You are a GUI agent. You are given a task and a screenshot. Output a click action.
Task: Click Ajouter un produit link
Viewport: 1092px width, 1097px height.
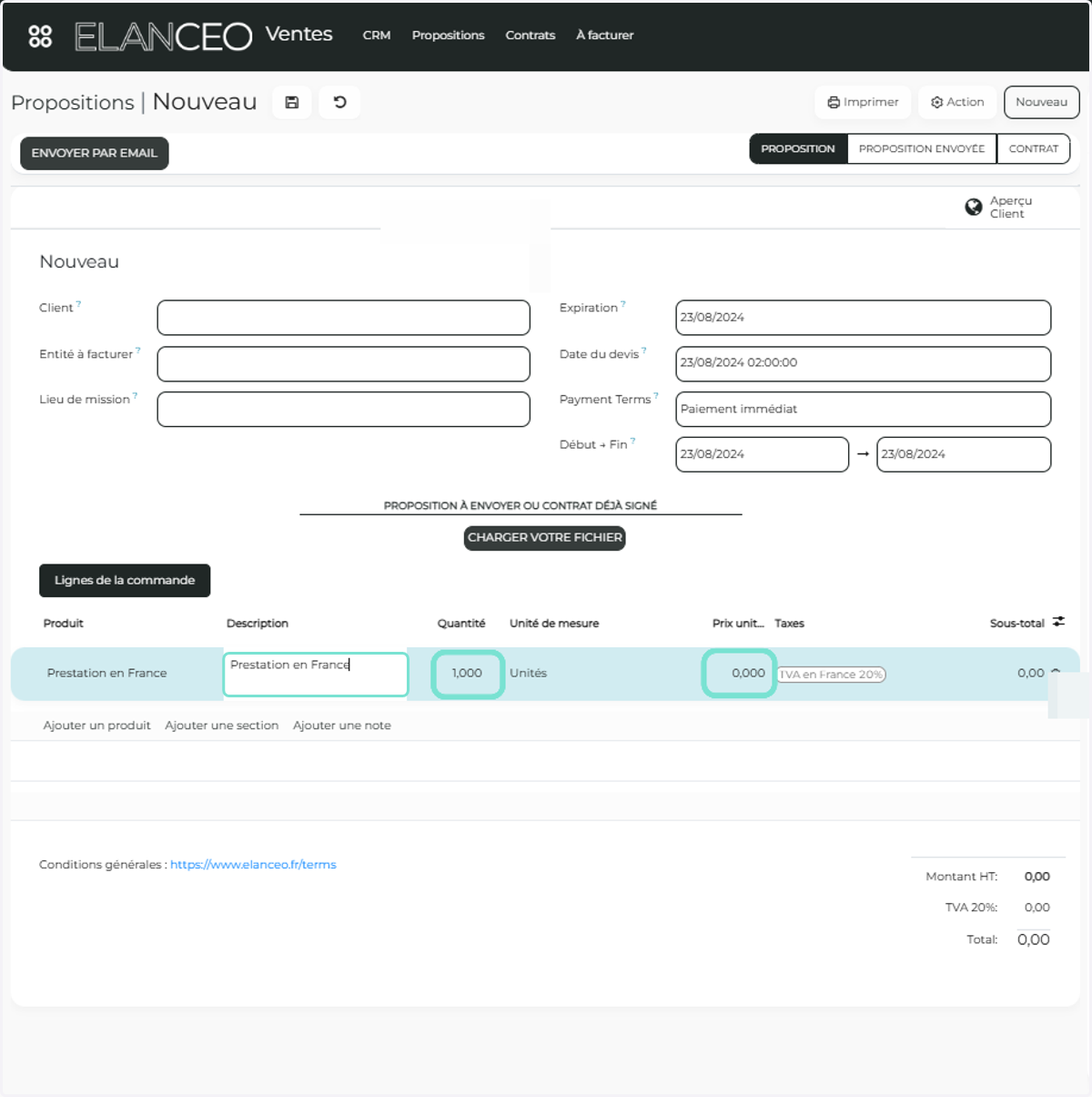[97, 726]
